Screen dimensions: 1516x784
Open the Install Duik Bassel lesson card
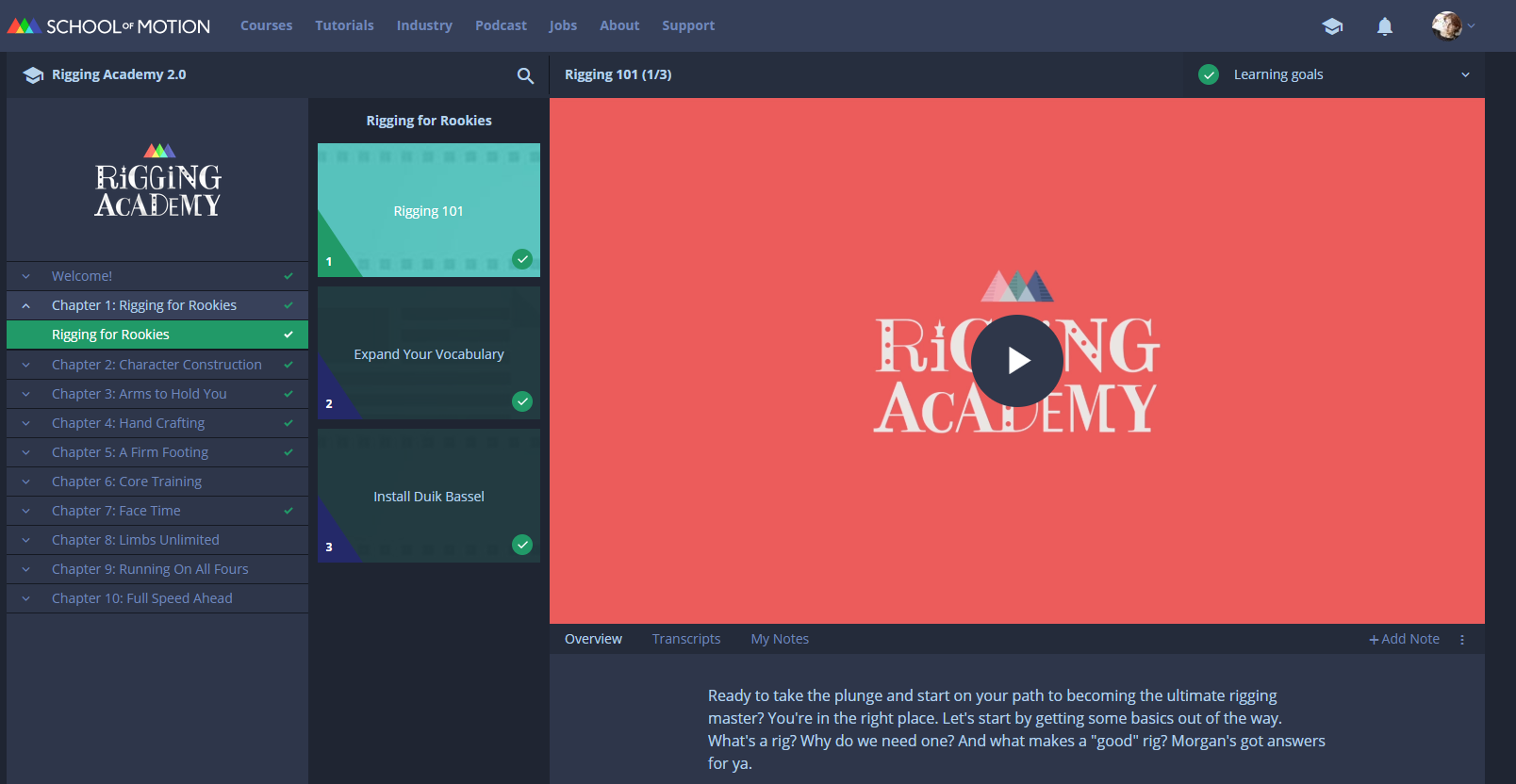[x=429, y=496]
